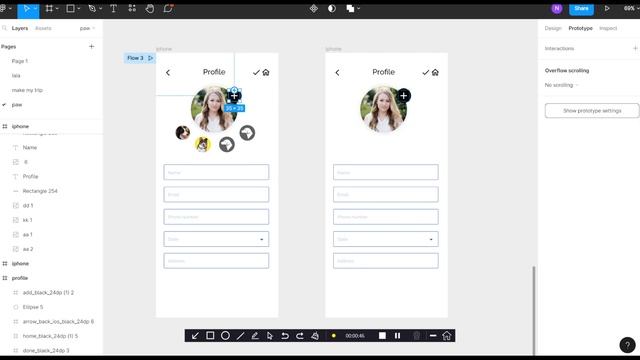Select the Move tool
Viewport: 640px width, 360px height.
click(26, 9)
